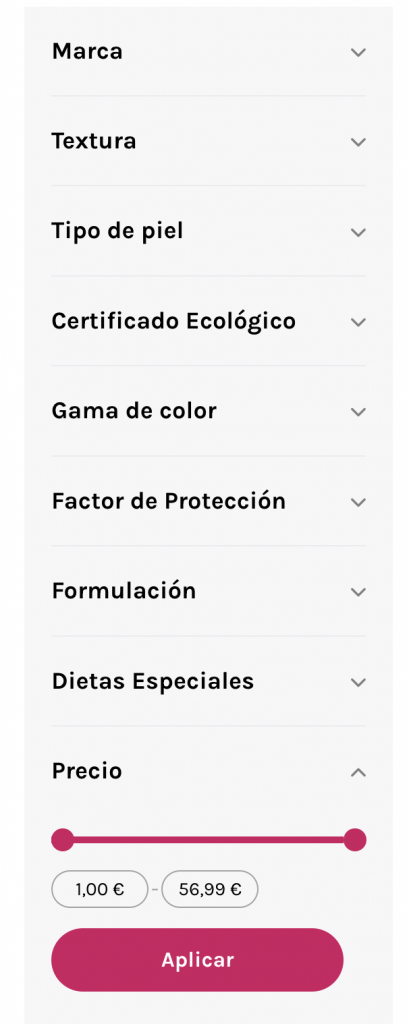The image size is (409, 1024).
Task: Expand Factor de Protección chevron
Action: (358, 502)
